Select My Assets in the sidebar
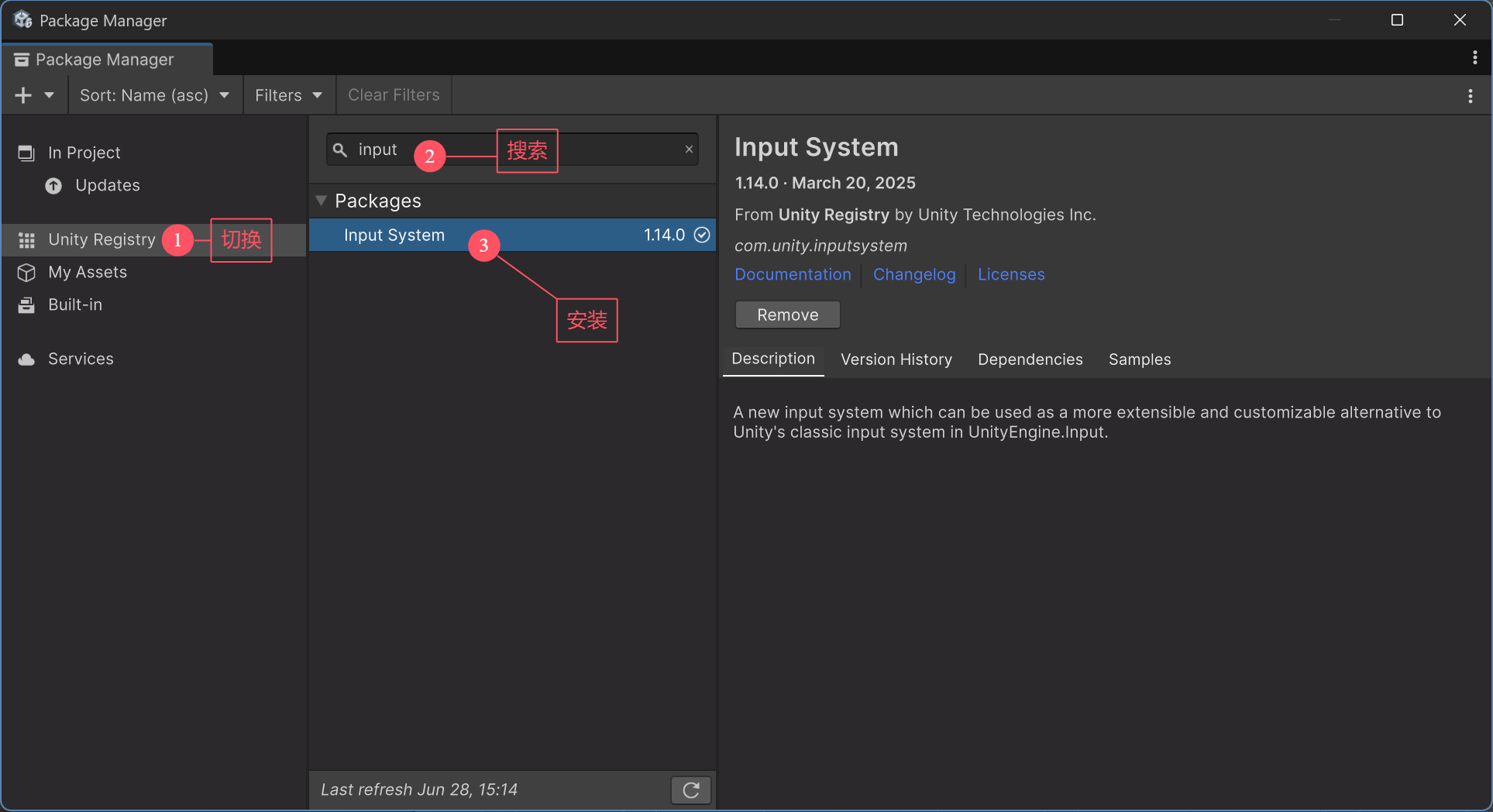Viewport: 1493px width, 812px height. (x=88, y=273)
